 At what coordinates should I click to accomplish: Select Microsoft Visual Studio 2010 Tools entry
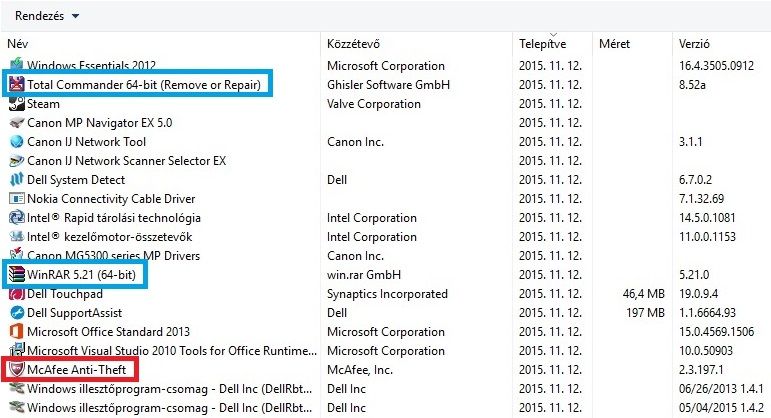point(172,351)
